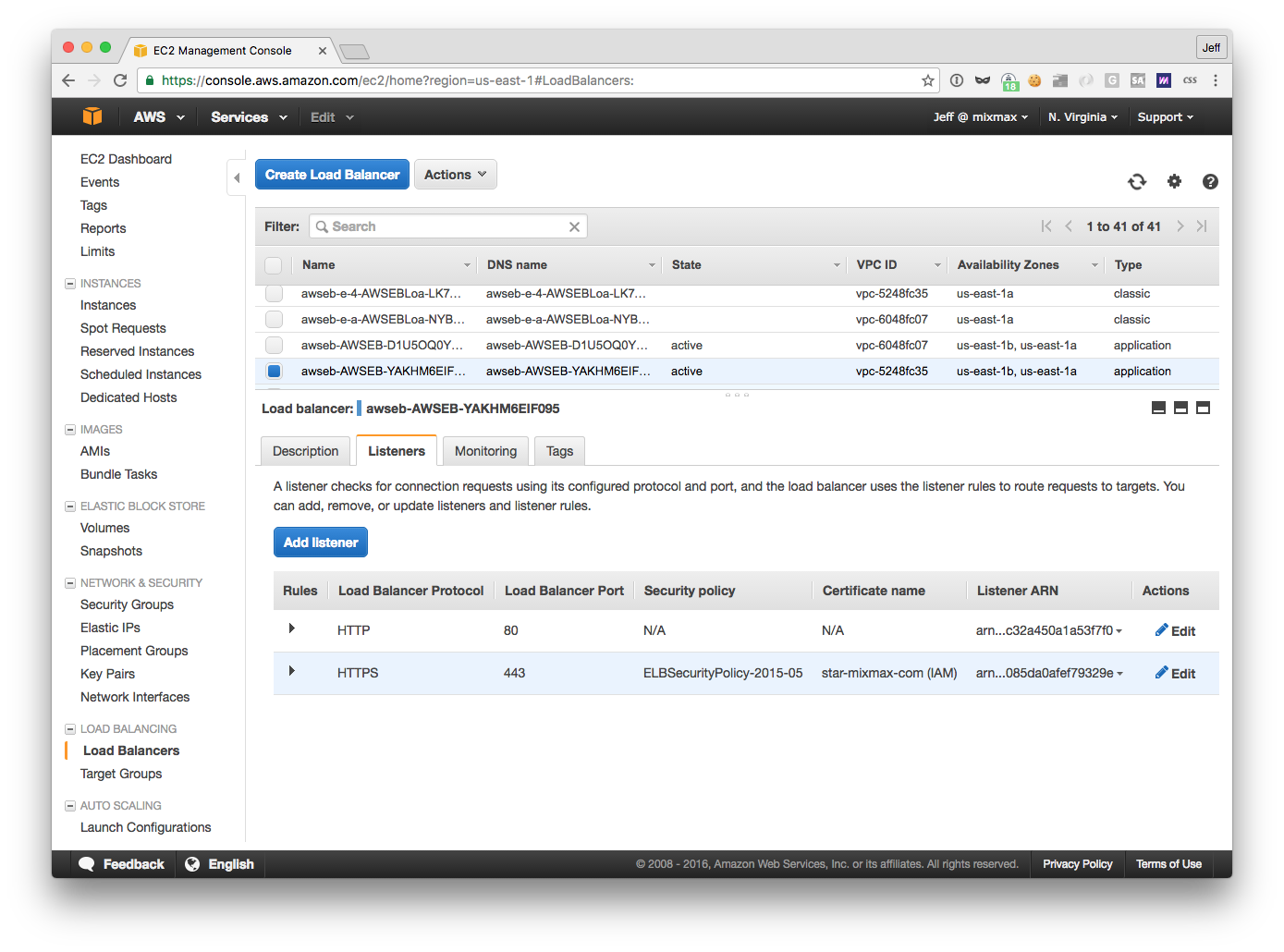Switch to the Description tab

coord(306,451)
